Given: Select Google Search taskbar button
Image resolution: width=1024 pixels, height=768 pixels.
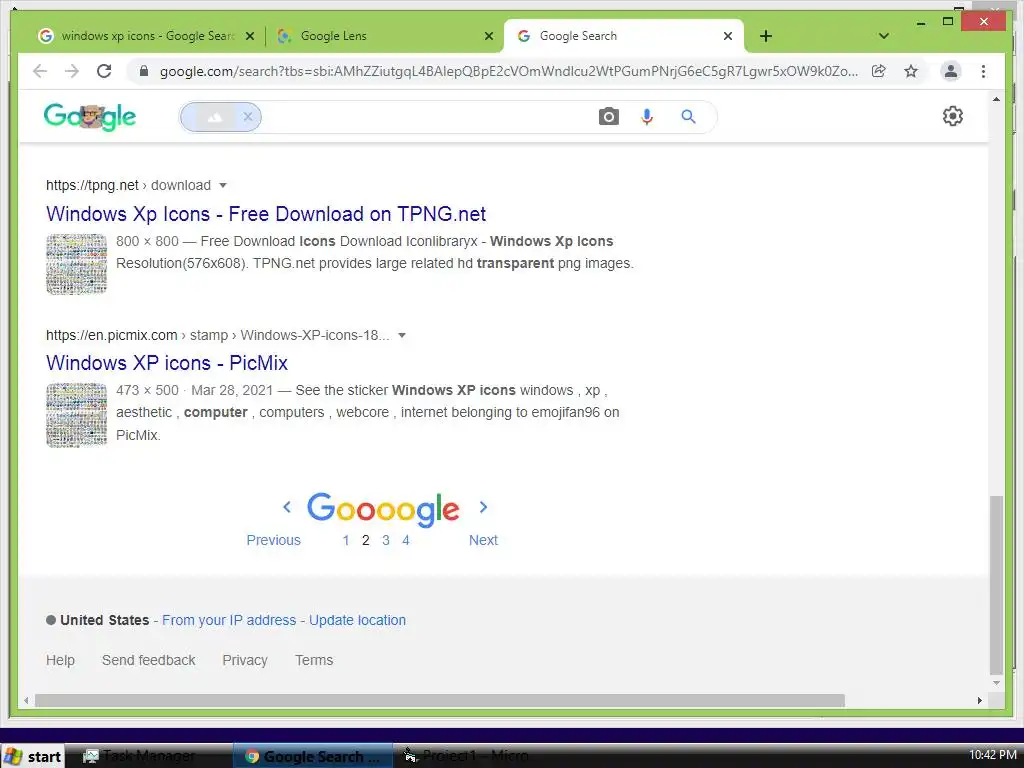Looking at the screenshot, I should point(313,756).
